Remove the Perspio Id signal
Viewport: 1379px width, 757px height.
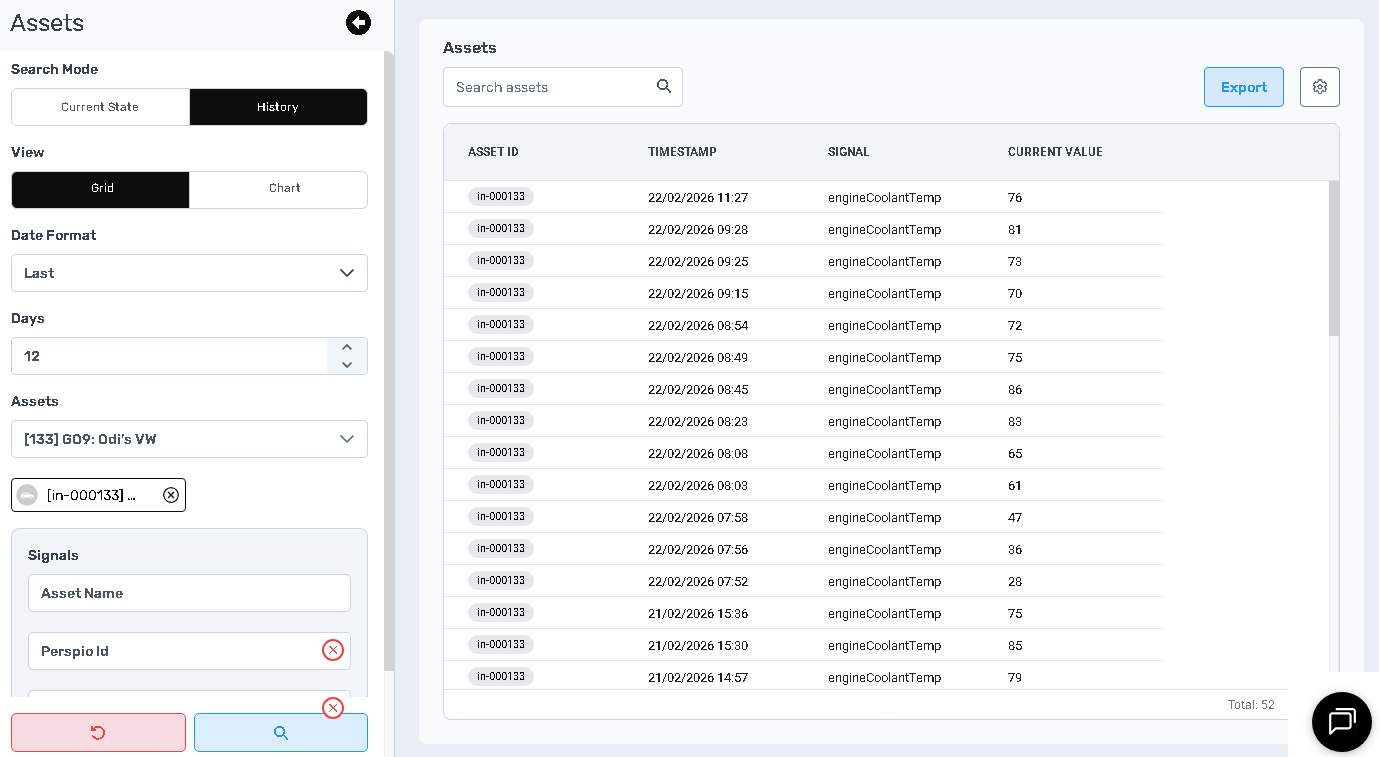click(x=333, y=651)
